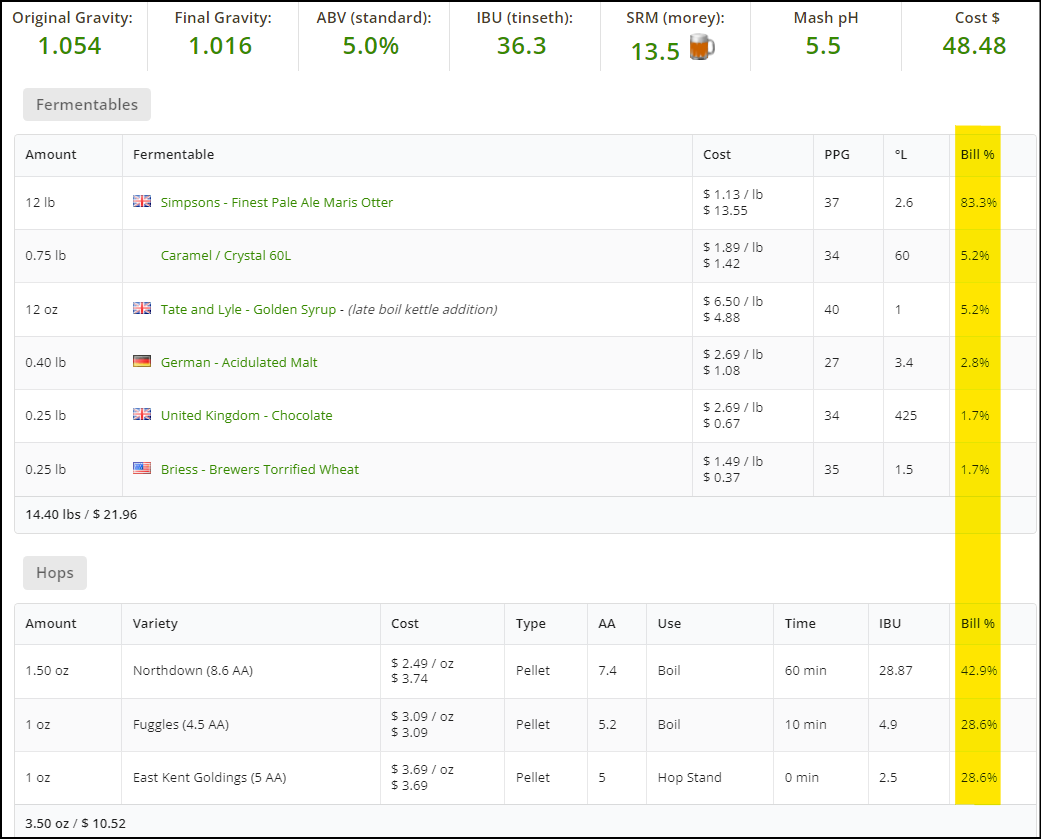1041x839 pixels.
Task: Select the Original Gravity value 1.054
Action: [x=70, y=46]
